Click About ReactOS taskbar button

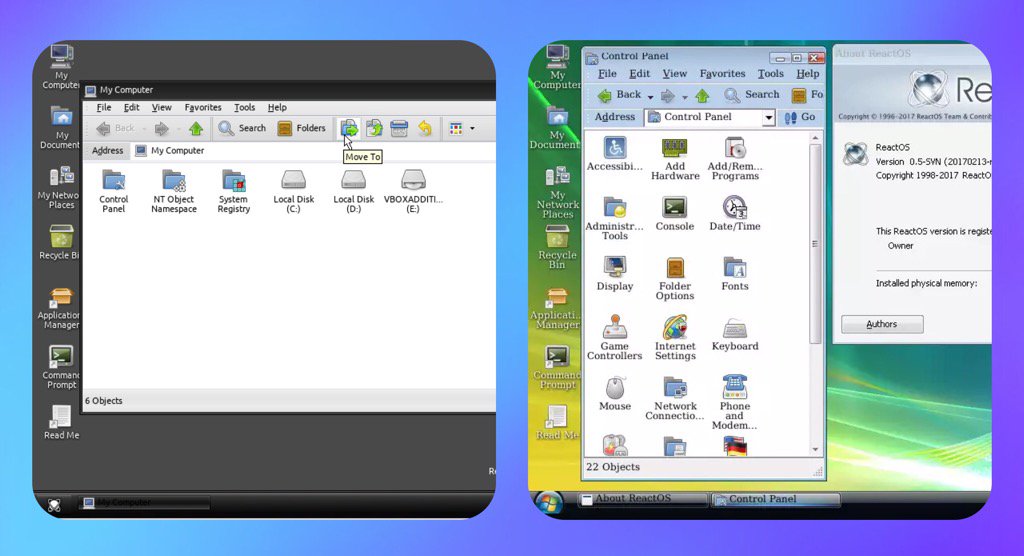tap(643, 499)
